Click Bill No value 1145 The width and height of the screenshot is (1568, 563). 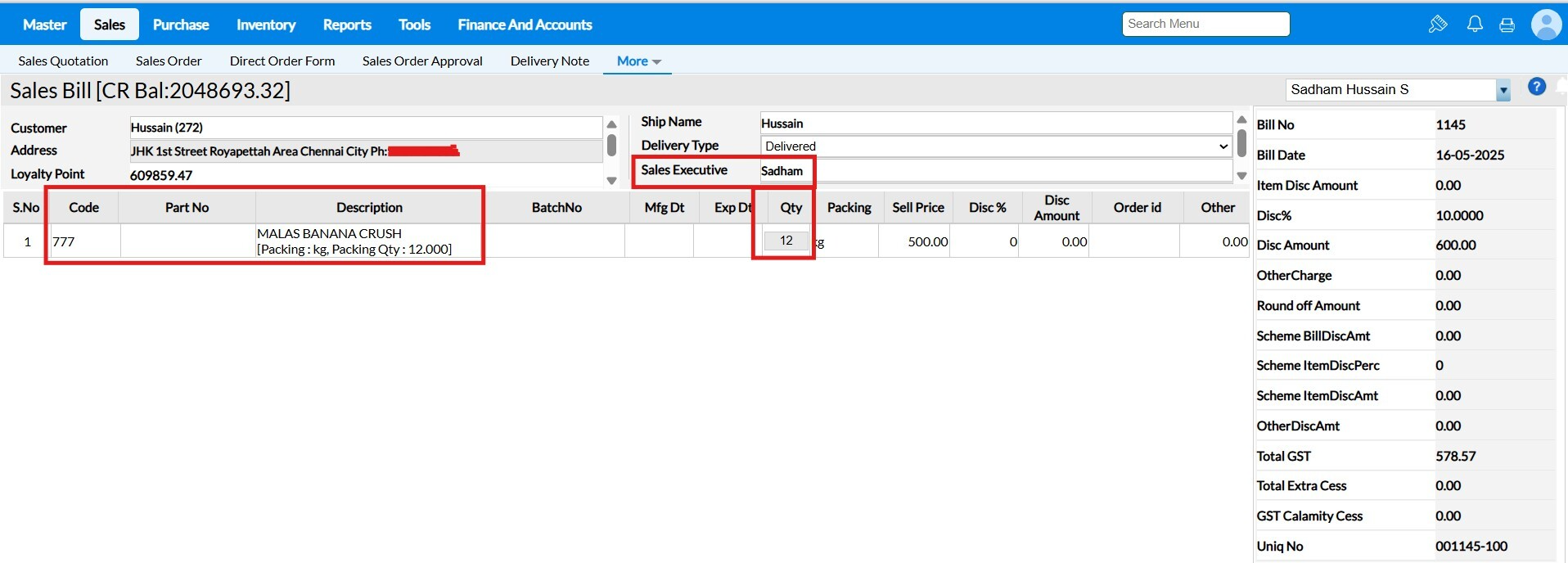pyautogui.click(x=1450, y=125)
